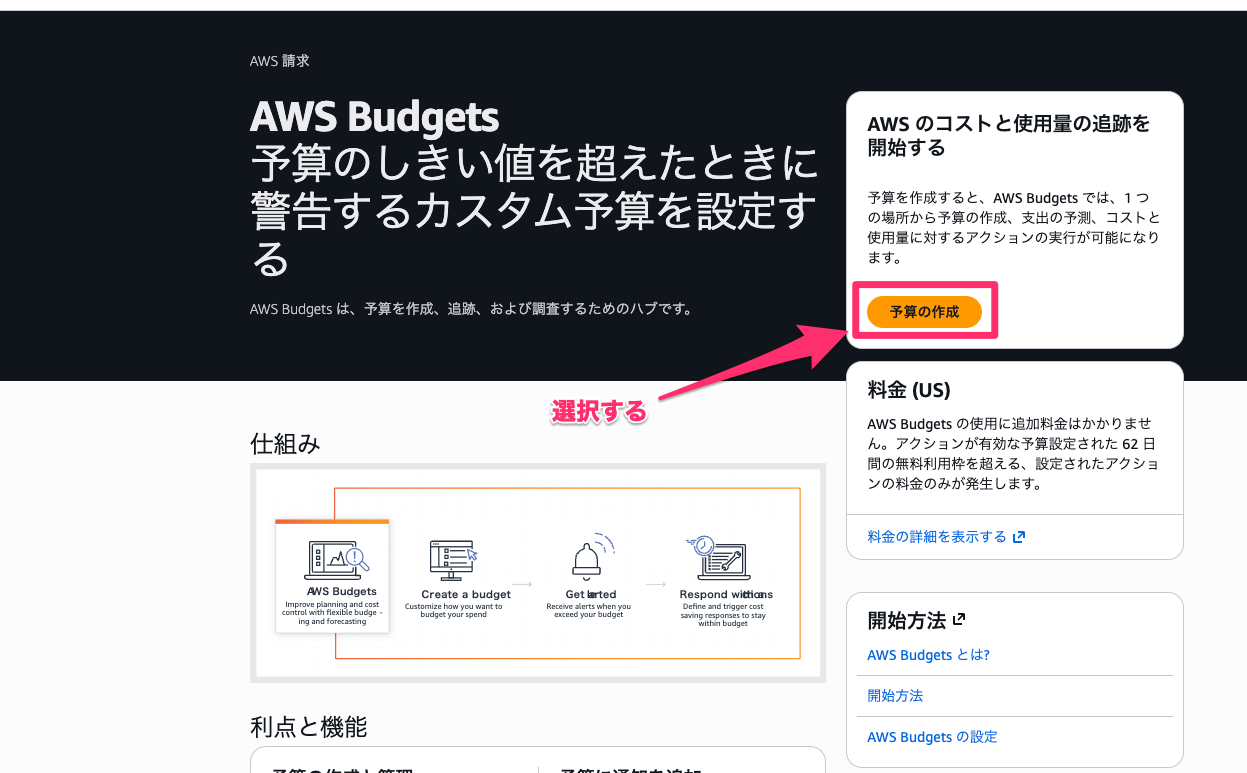The image size is (1247, 773).
Task: Open the AWS Budgets とは? link
Action: tap(928, 655)
